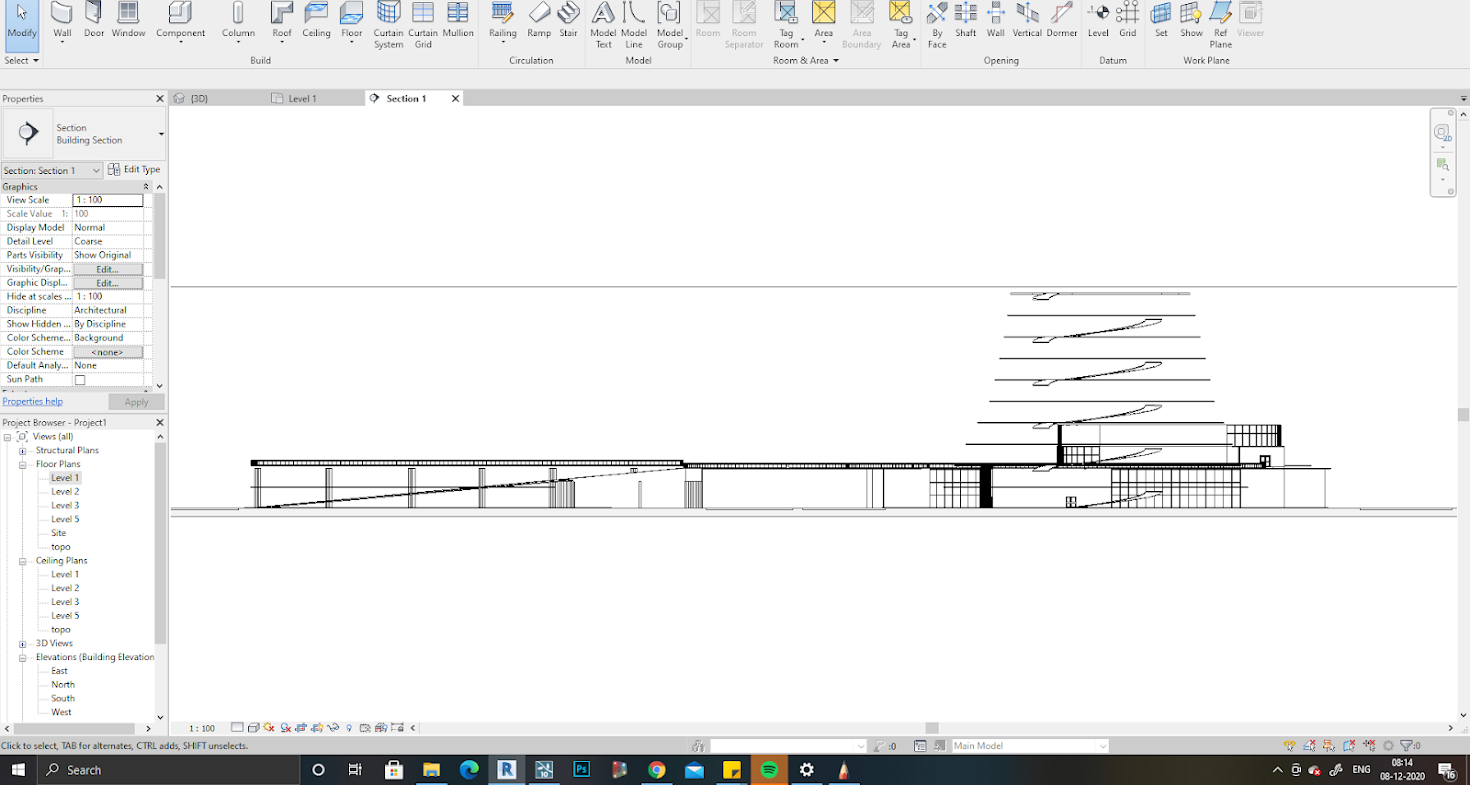The height and width of the screenshot is (785, 1470).
Task: Click the Color Scheme <none> button
Action: pyautogui.click(x=108, y=352)
